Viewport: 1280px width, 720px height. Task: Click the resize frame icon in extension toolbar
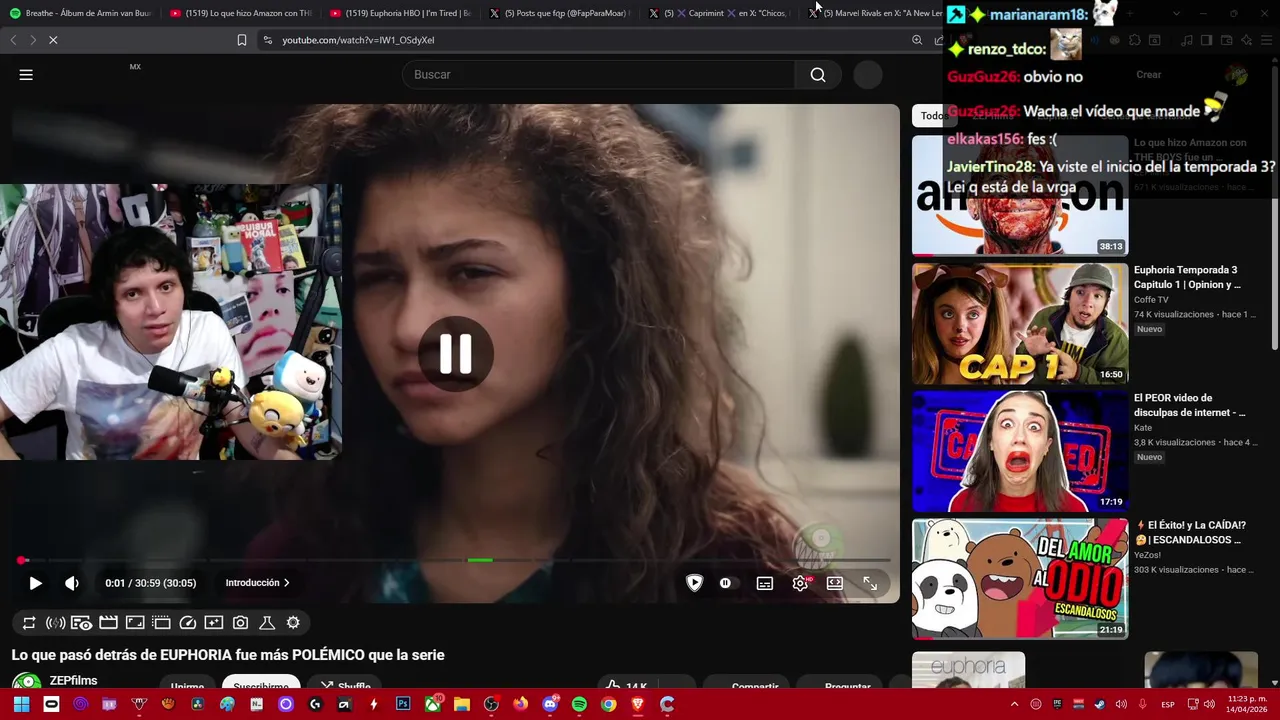point(135,623)
